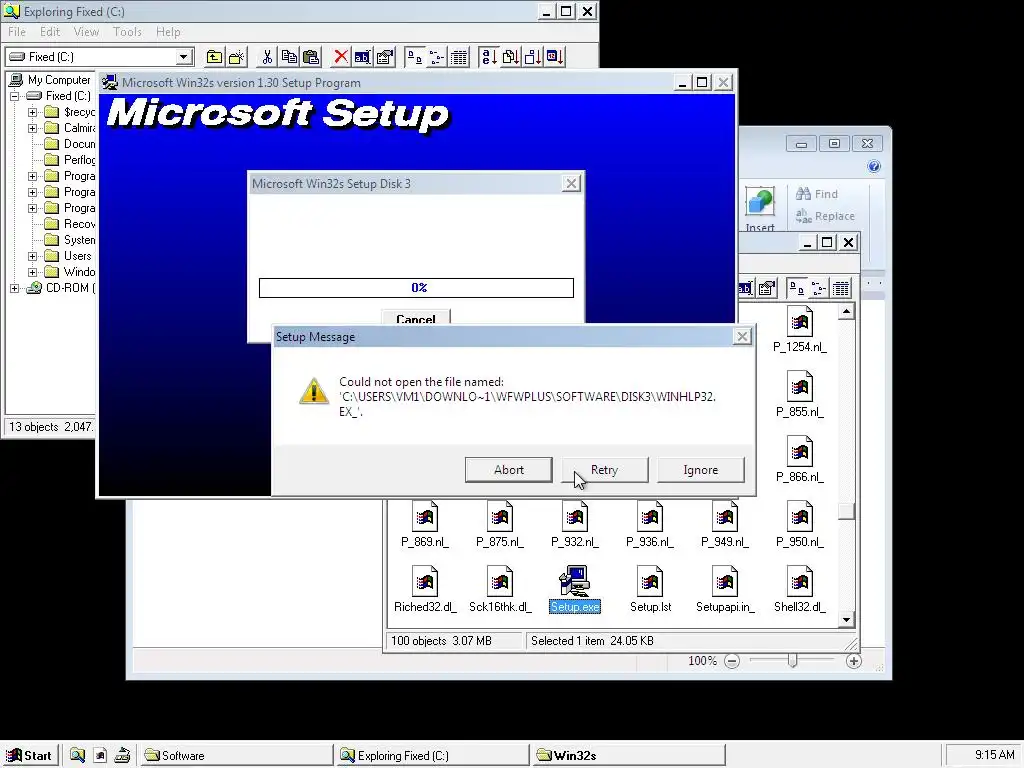Close the Setup Message dialog
The height and width of the screenshot is (768, 1024).
point(743,336)
